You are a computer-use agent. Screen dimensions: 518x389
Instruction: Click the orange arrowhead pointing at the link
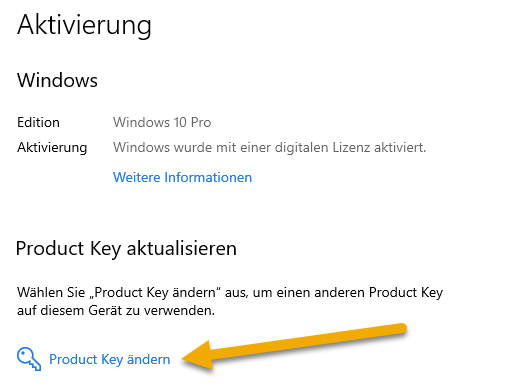click(x=197, y=357)
